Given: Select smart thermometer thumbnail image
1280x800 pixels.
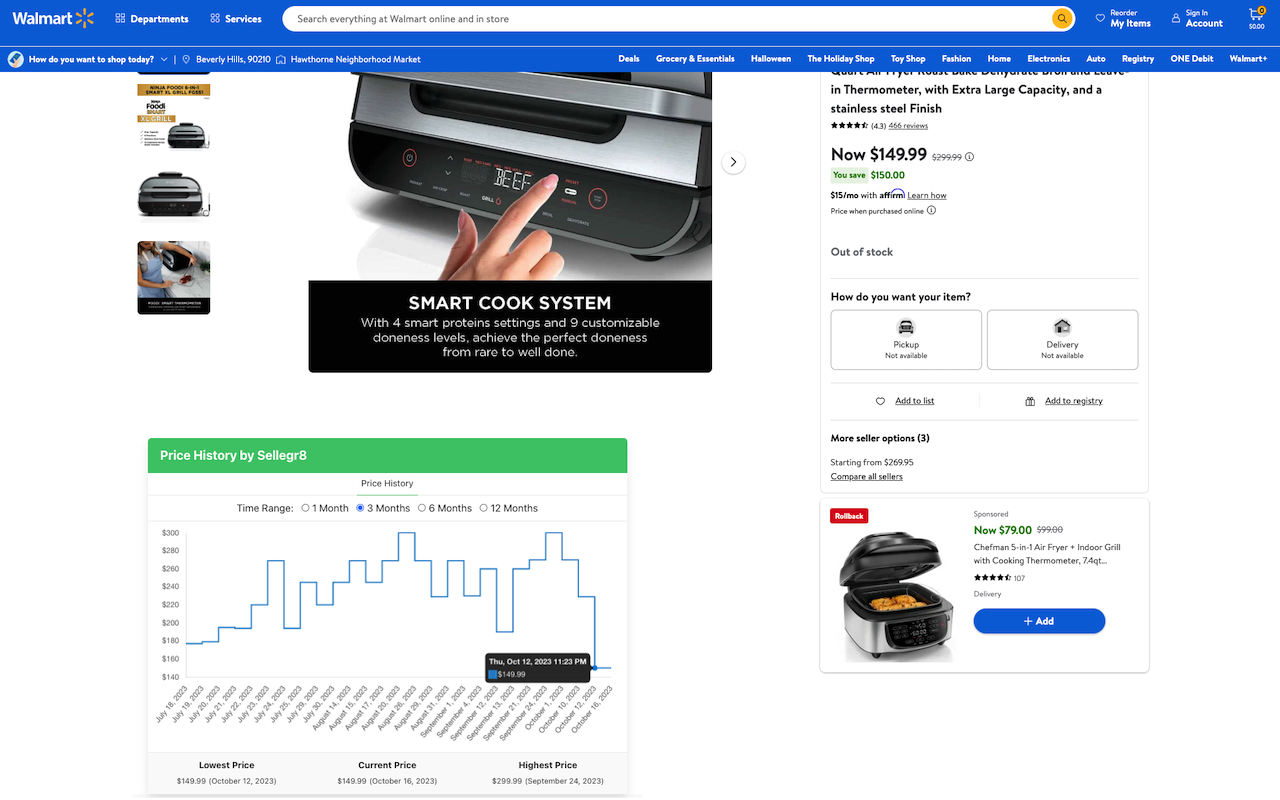Looking at the screenshot, I should (174, 278).
